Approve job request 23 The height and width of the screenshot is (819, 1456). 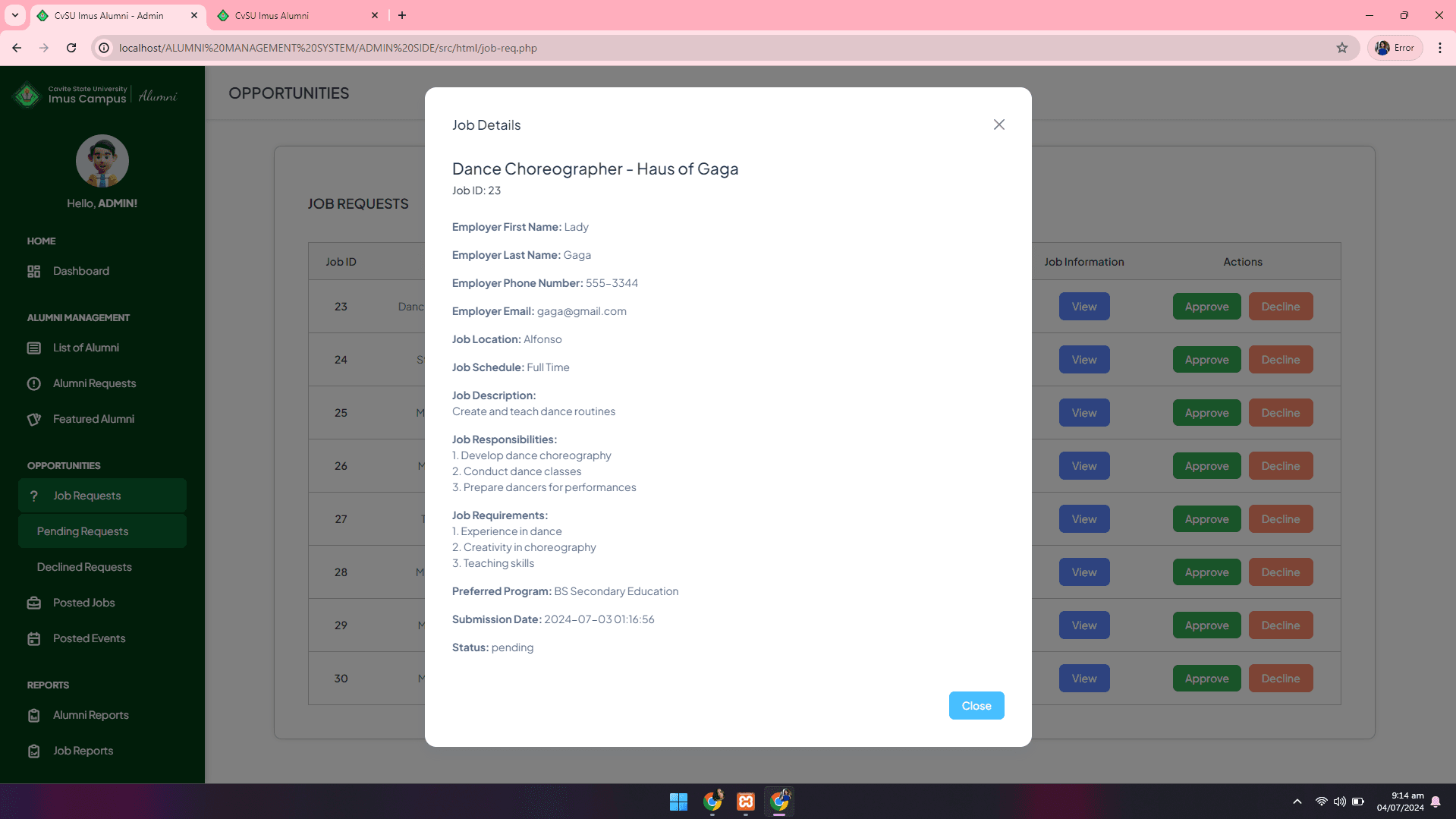[x=1206, y=307]
